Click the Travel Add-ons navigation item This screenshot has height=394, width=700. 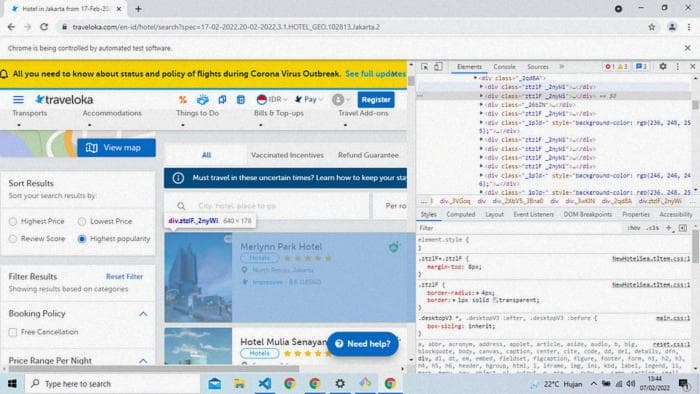tap(363, 113)
